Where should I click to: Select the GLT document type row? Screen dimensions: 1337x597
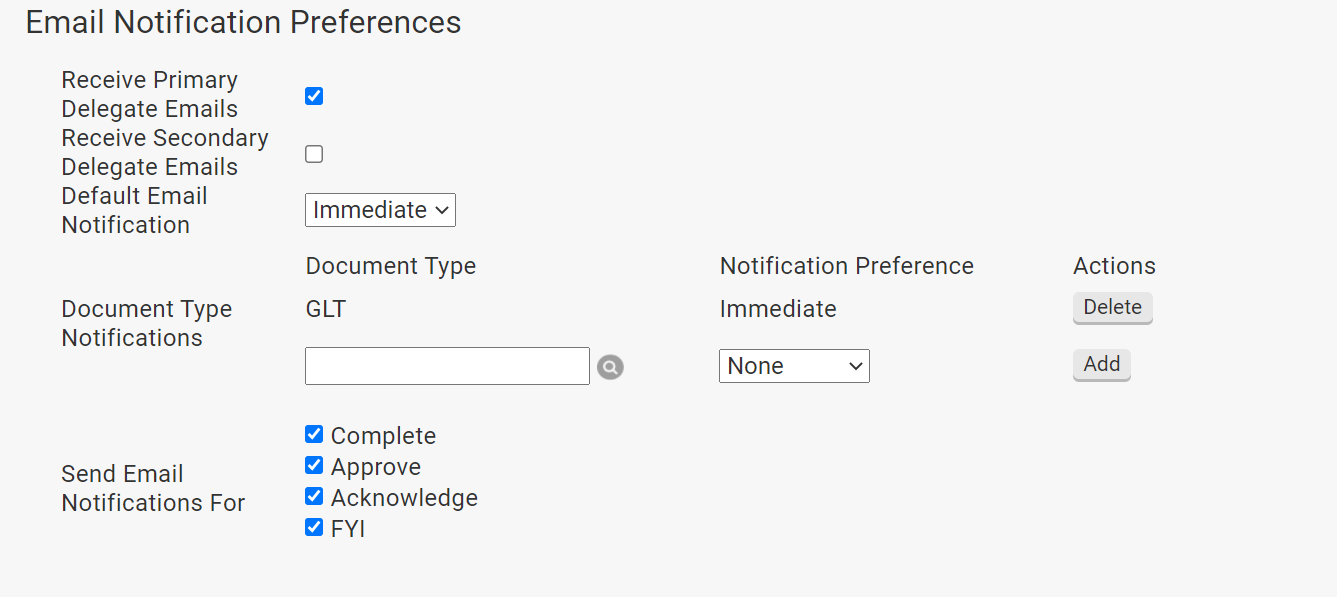[325, 309]
